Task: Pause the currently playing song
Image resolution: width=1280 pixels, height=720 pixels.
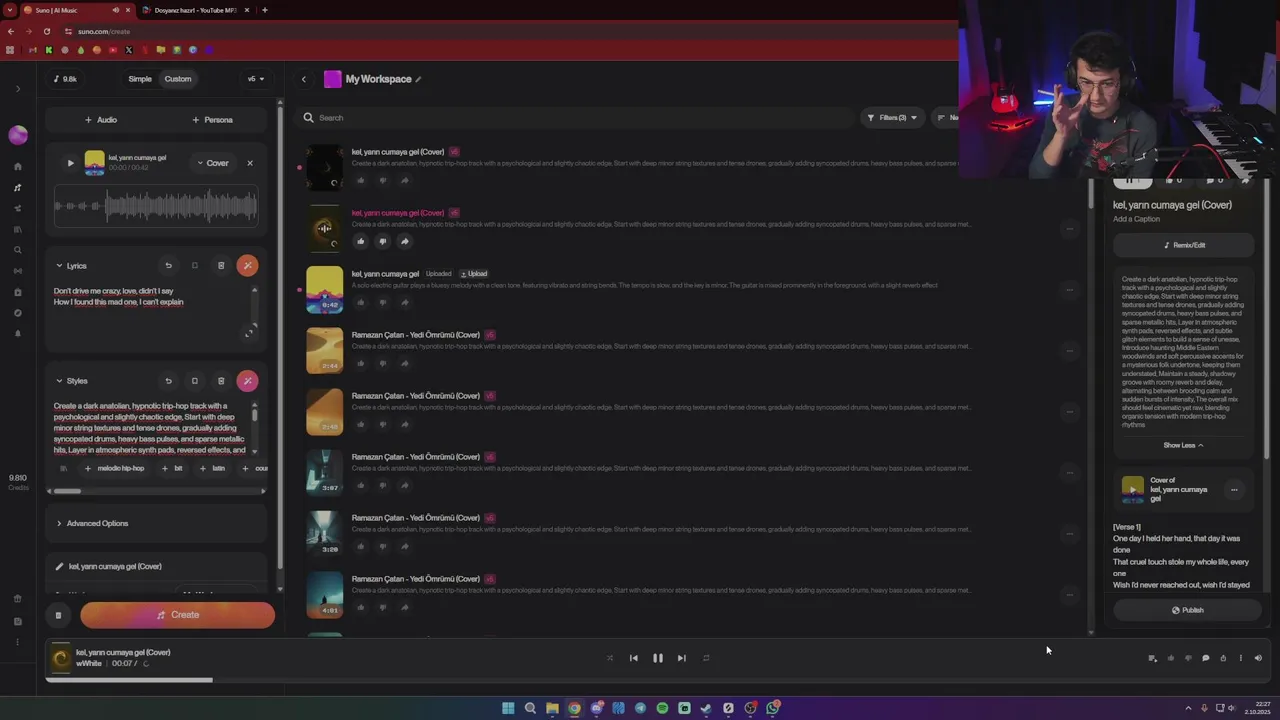Action: [657, 658]
